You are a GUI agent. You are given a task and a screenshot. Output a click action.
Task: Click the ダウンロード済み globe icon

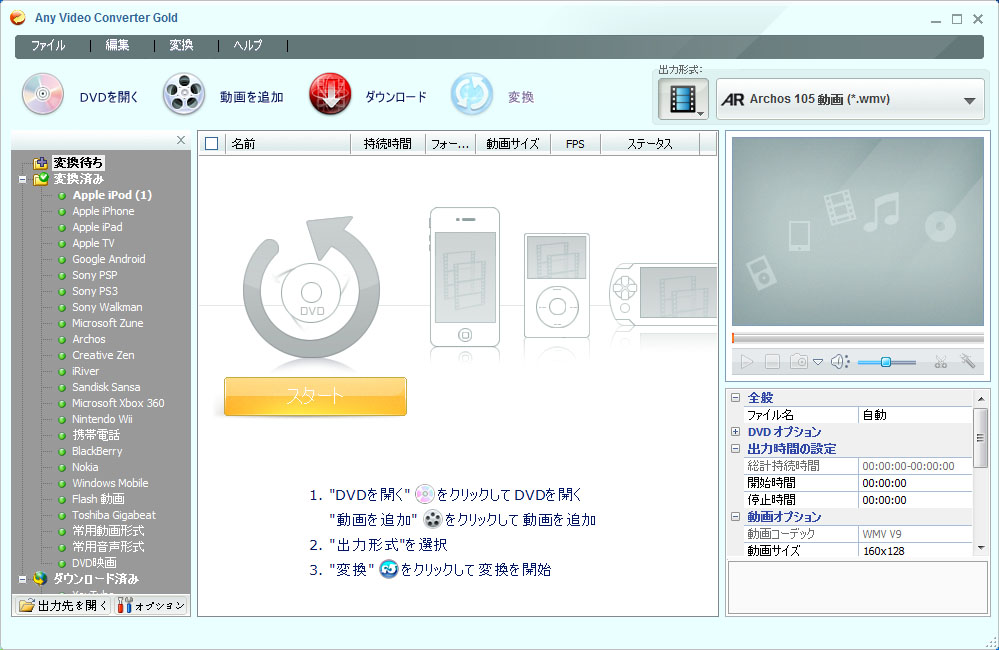click(40, 579)
